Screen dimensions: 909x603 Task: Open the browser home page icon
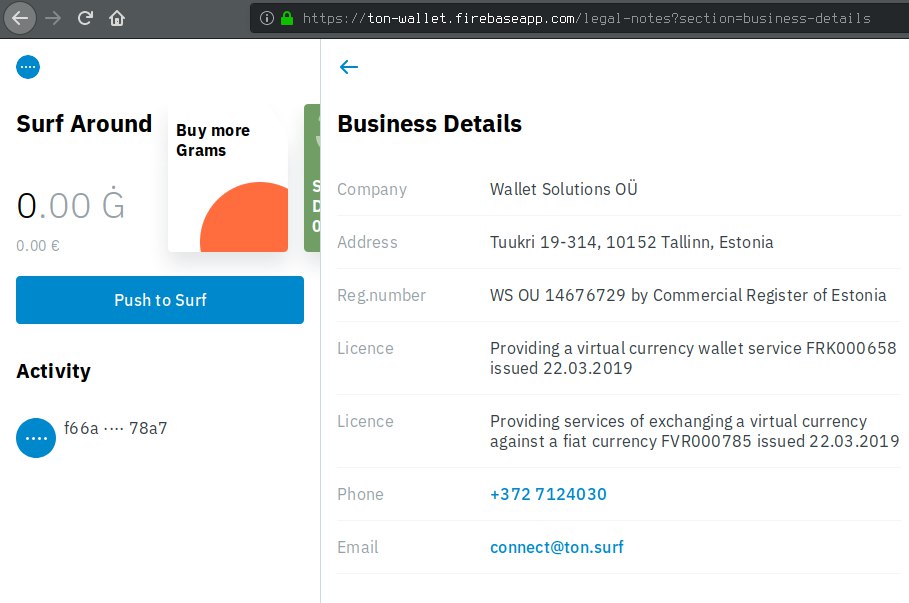click(x=117, y=18)
